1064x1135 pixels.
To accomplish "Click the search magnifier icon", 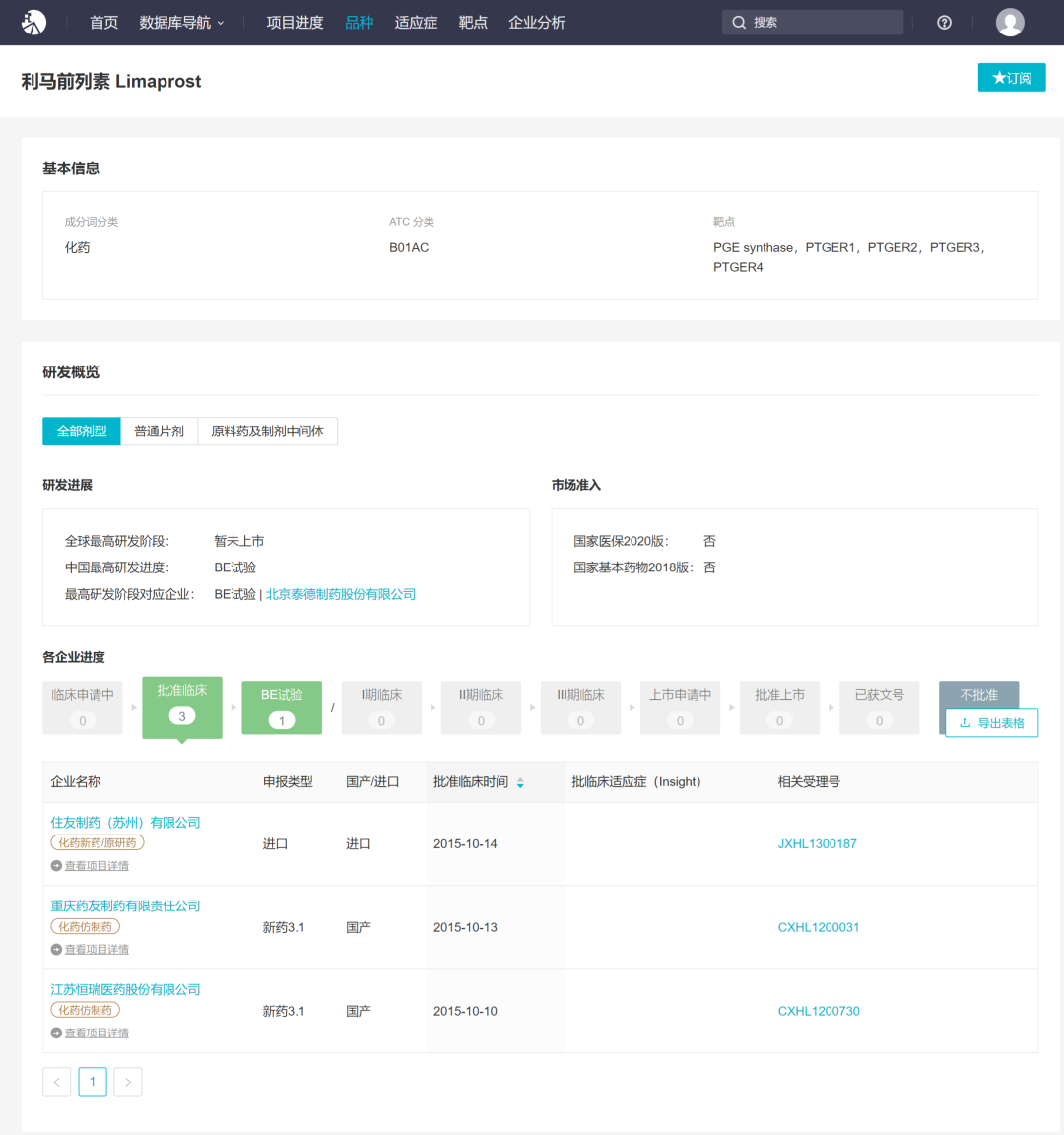I will pyautogui.click(x=738, y=23).
